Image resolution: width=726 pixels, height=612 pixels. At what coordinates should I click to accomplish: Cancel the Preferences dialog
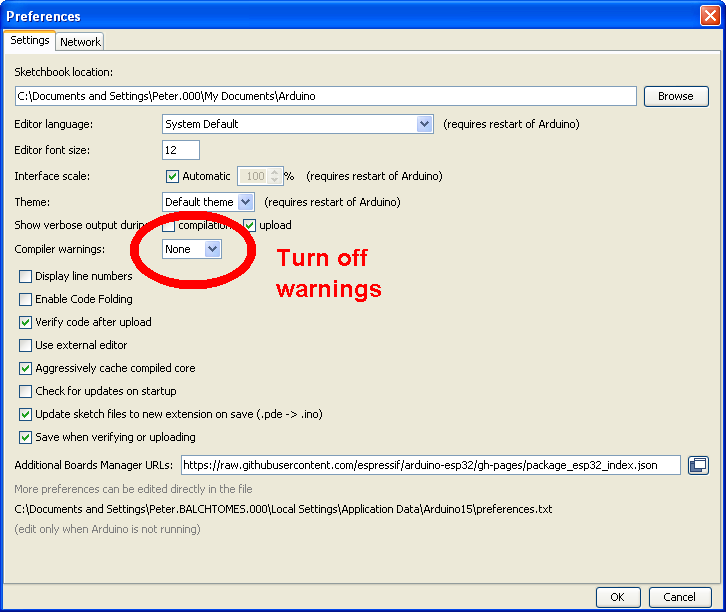pos(679,597)
